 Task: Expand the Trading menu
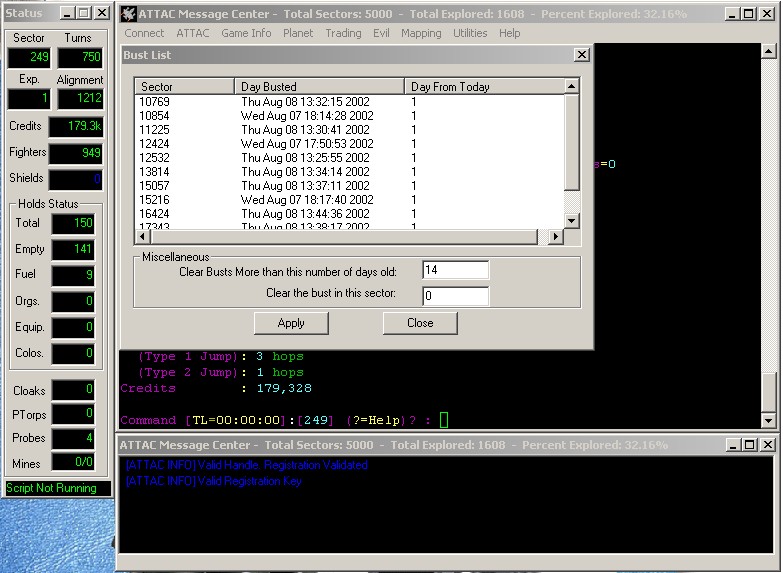tap(343, 33)
